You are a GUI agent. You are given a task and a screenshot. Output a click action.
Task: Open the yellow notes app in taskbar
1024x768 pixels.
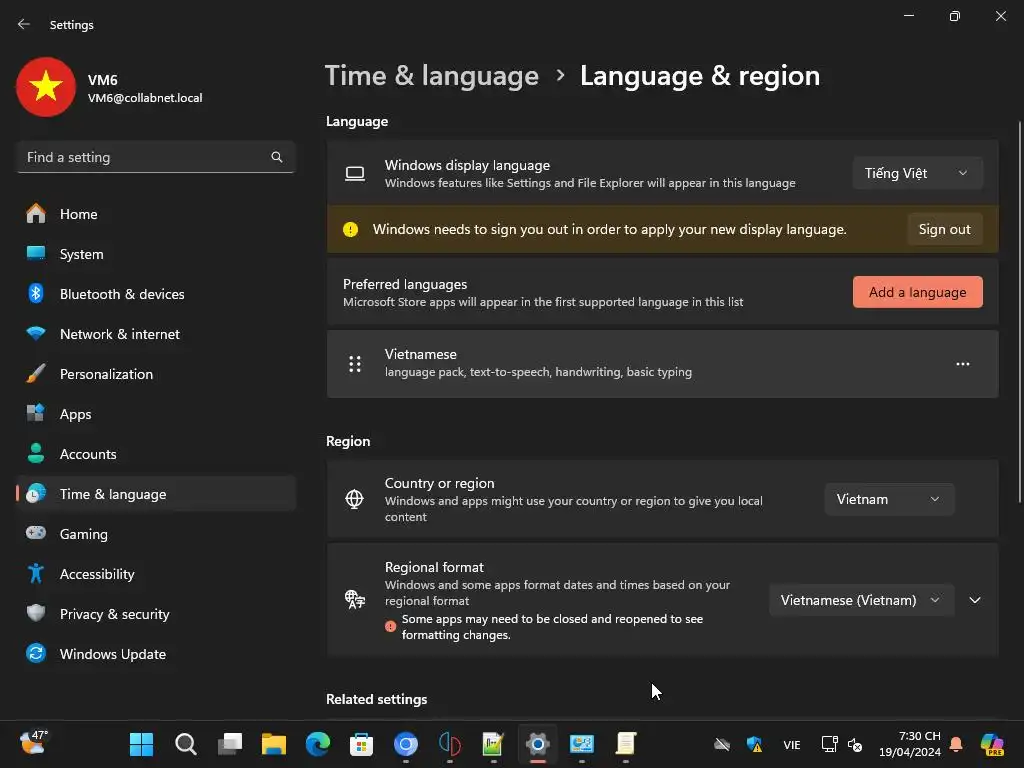pos(626,744)
